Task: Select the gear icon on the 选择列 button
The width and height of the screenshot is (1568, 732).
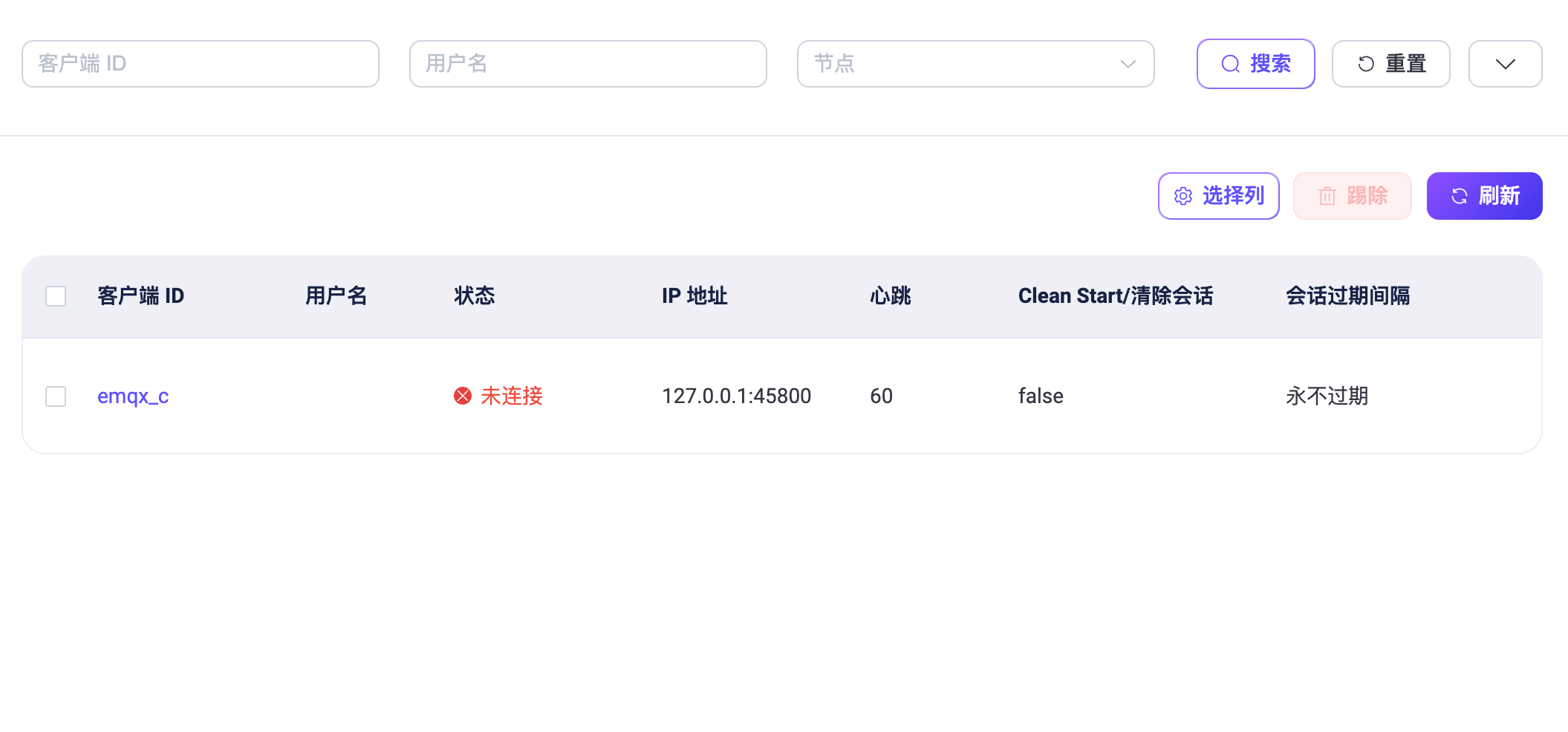Action: (x=1182, y=195)
